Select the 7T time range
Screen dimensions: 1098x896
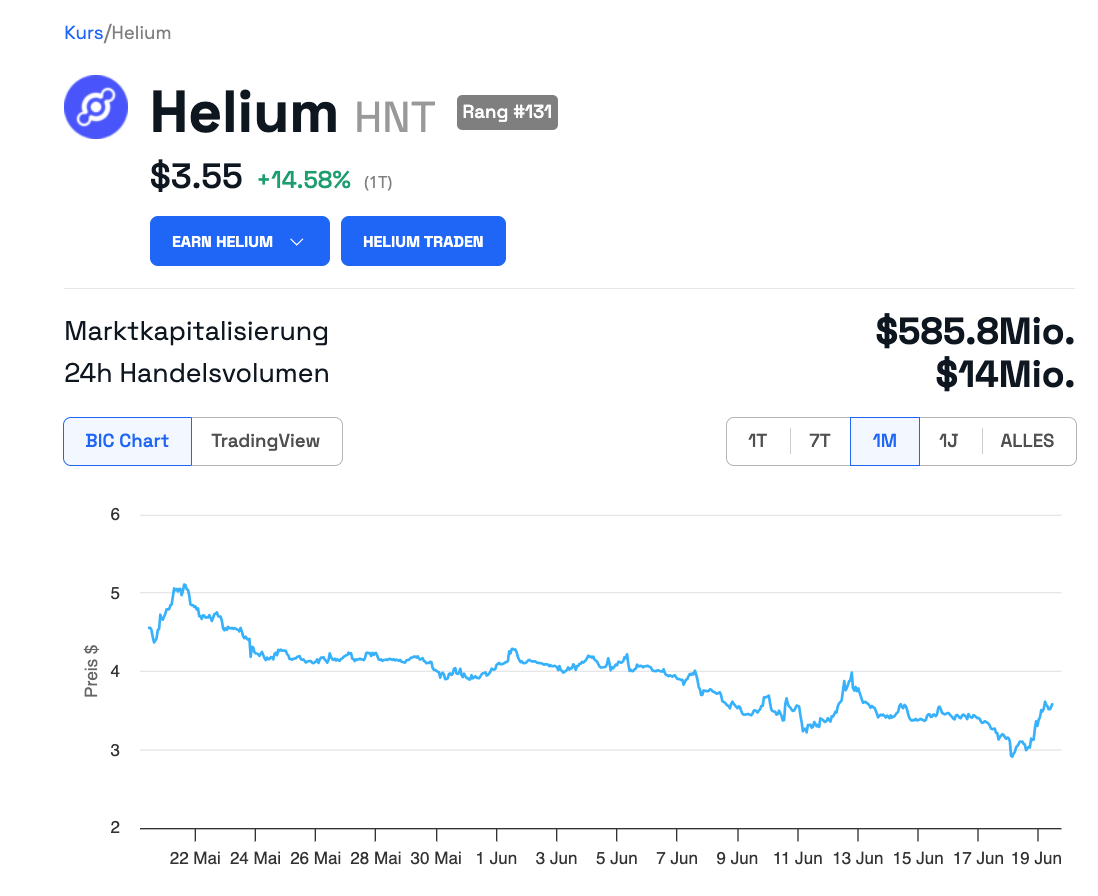819,441
